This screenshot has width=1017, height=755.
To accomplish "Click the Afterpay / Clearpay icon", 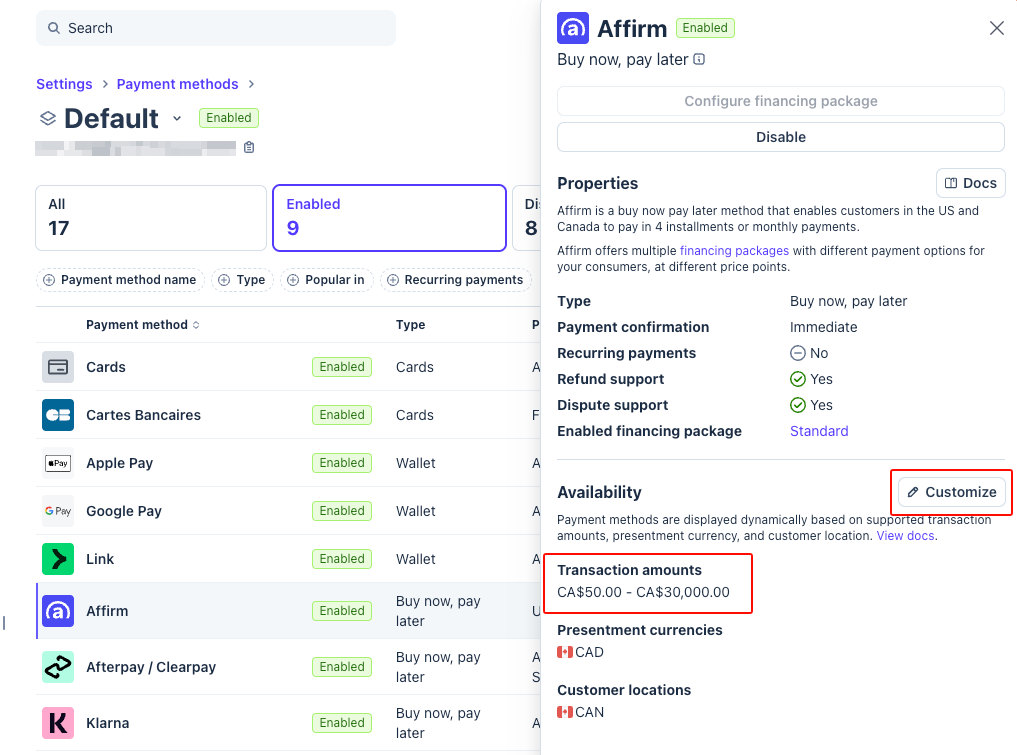I will [x=58, y=667].
